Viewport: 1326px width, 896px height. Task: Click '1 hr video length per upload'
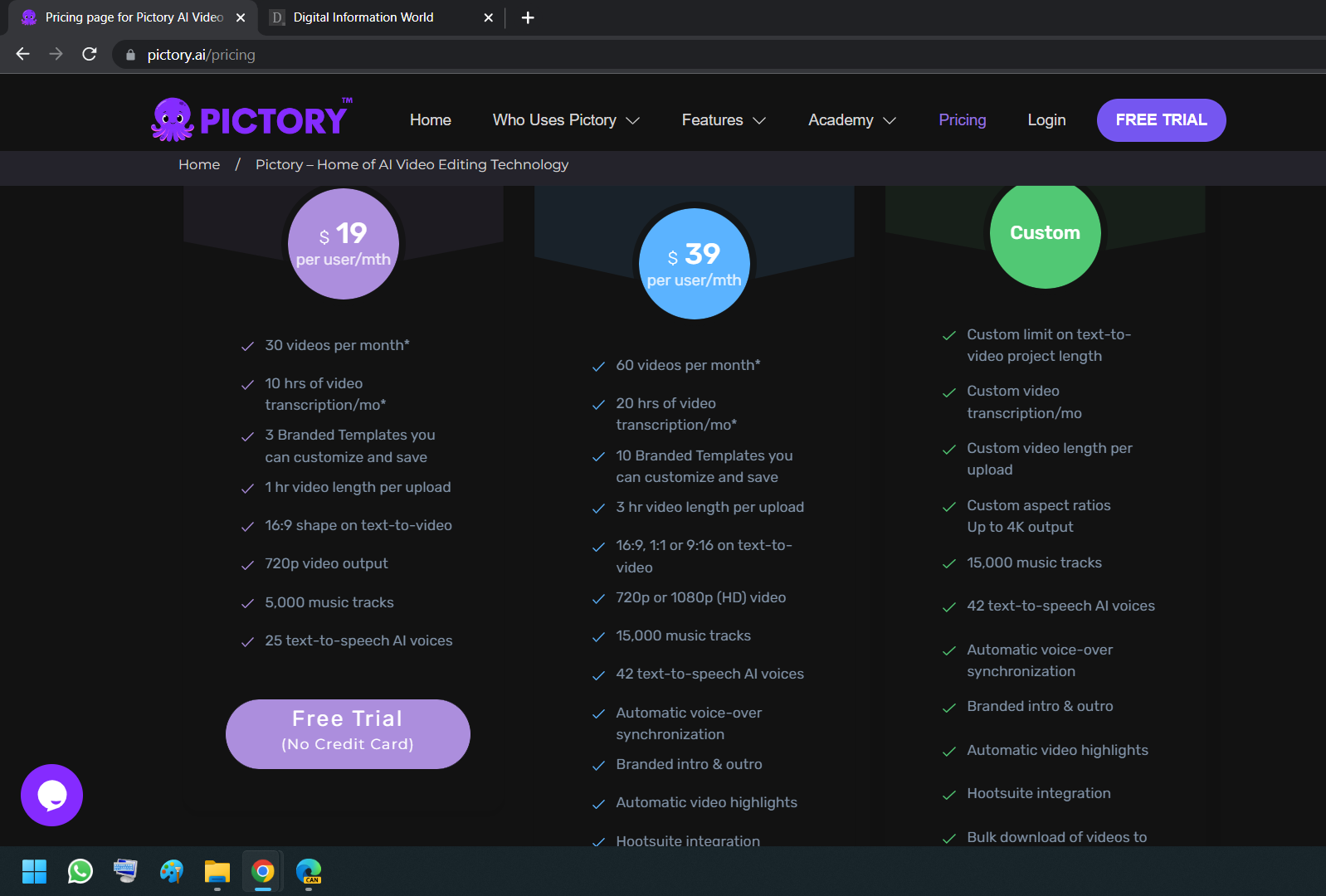(x=358, y=487)
